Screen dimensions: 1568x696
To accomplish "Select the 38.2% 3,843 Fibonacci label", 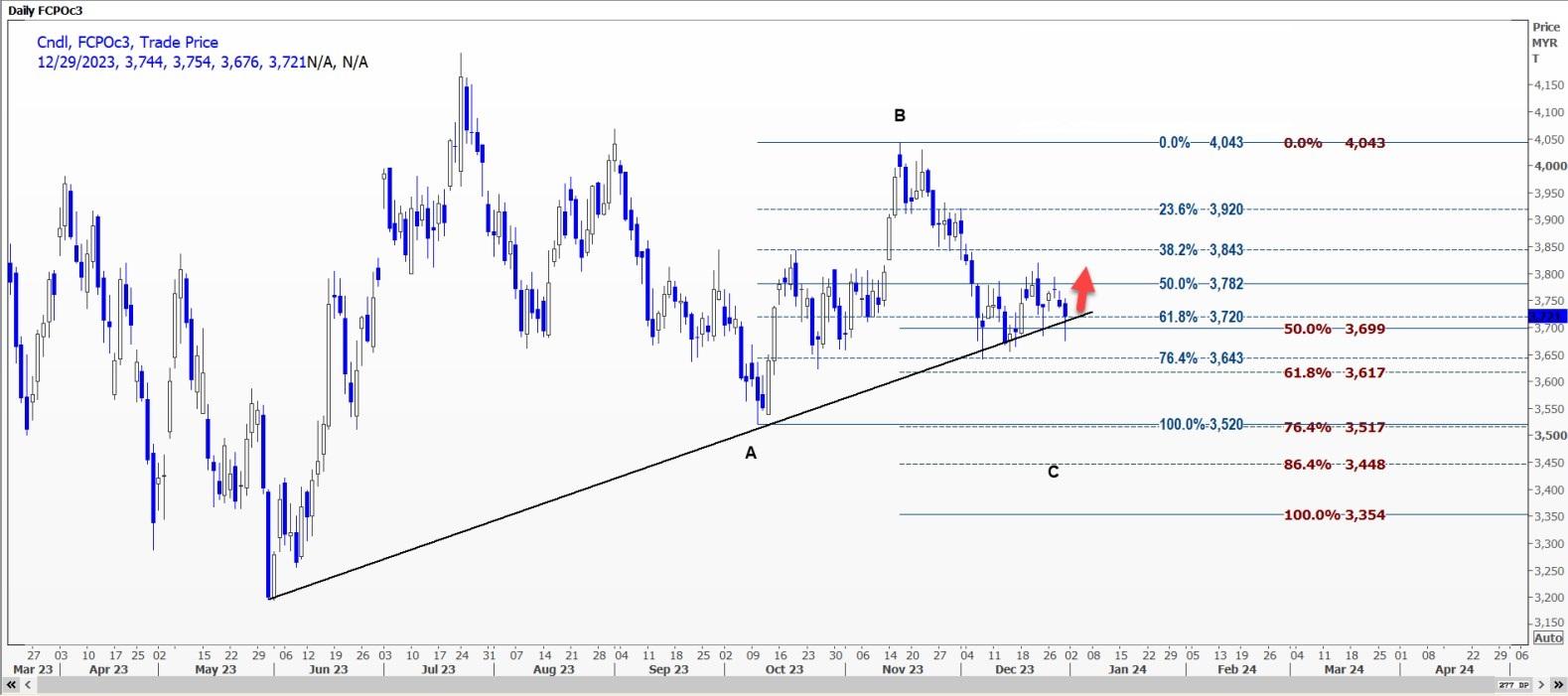I will [1201, 250].
